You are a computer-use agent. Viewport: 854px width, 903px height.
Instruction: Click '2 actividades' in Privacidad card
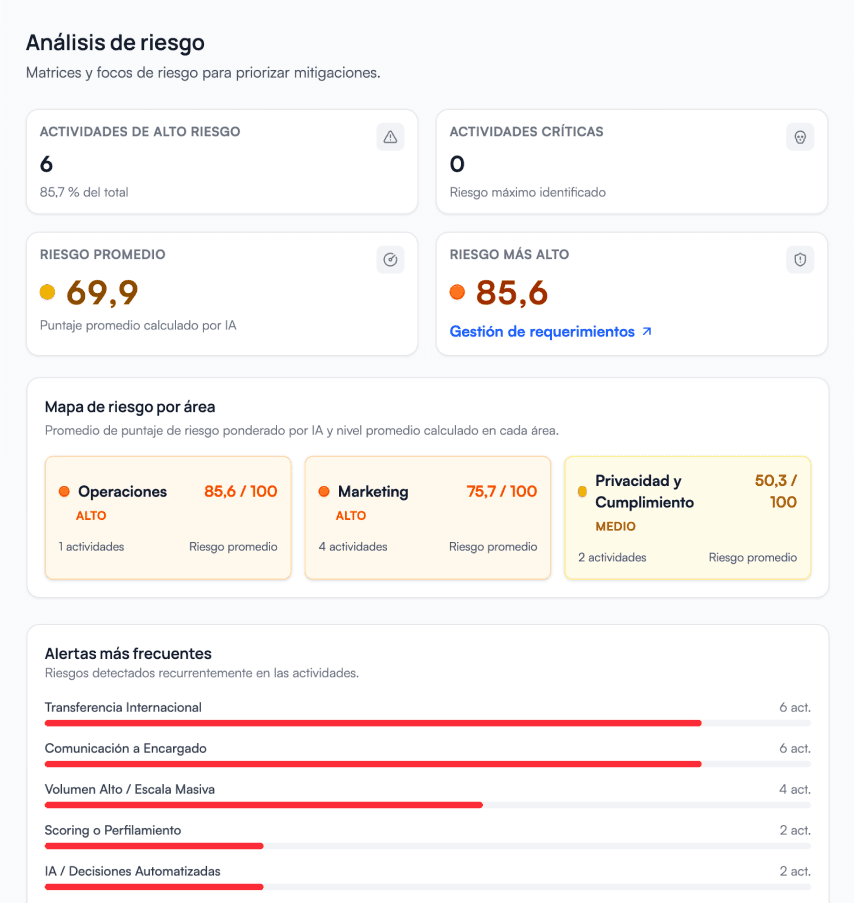612,557
